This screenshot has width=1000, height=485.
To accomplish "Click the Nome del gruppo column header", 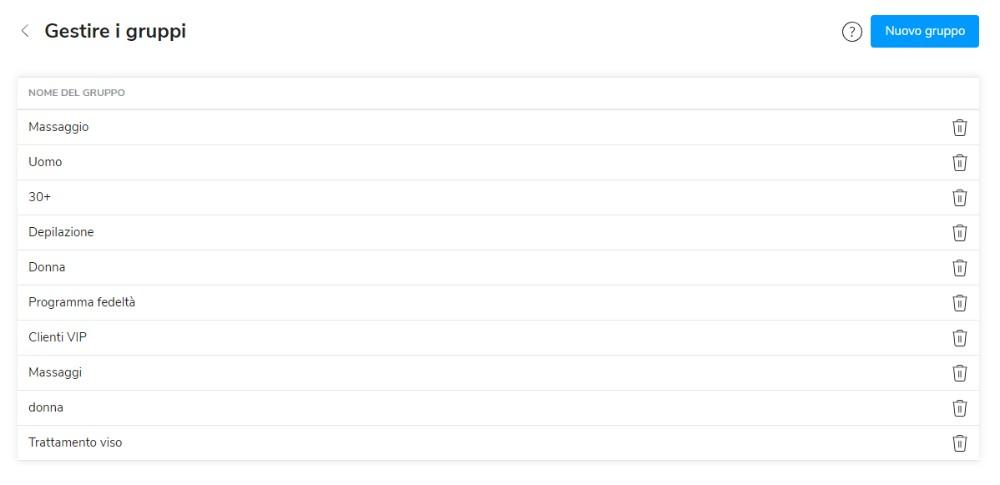I will 76,93.
